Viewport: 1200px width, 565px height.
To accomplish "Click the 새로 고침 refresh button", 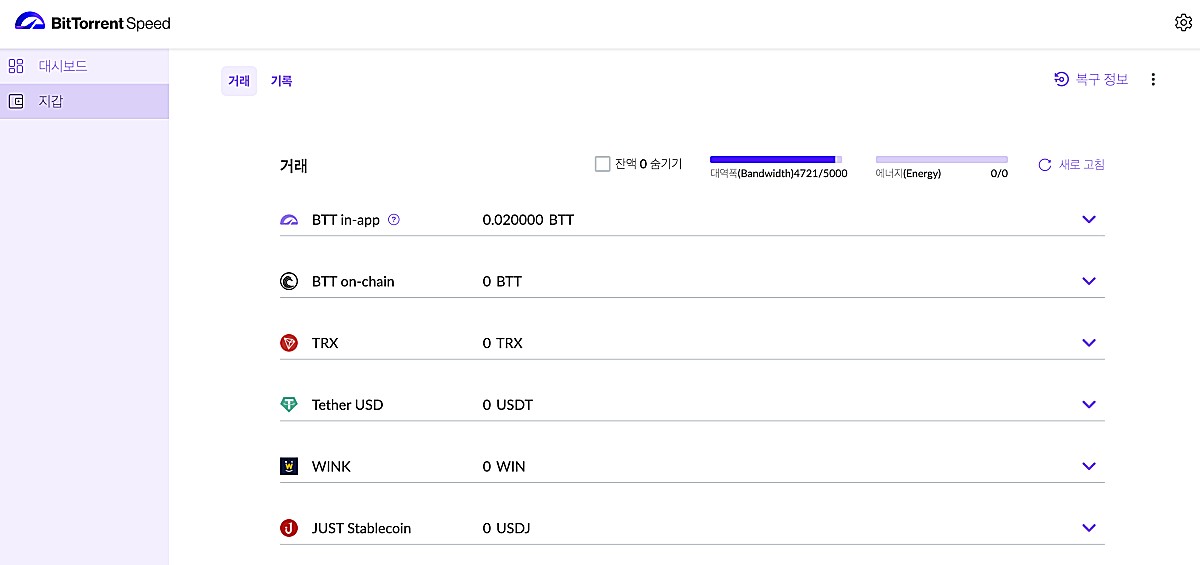I will 1071,165.
